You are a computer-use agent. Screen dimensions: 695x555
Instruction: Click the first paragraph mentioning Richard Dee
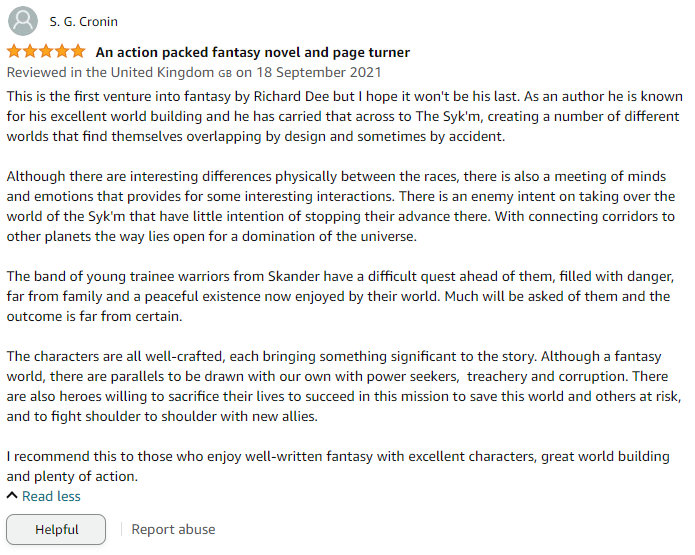(344, 116)
